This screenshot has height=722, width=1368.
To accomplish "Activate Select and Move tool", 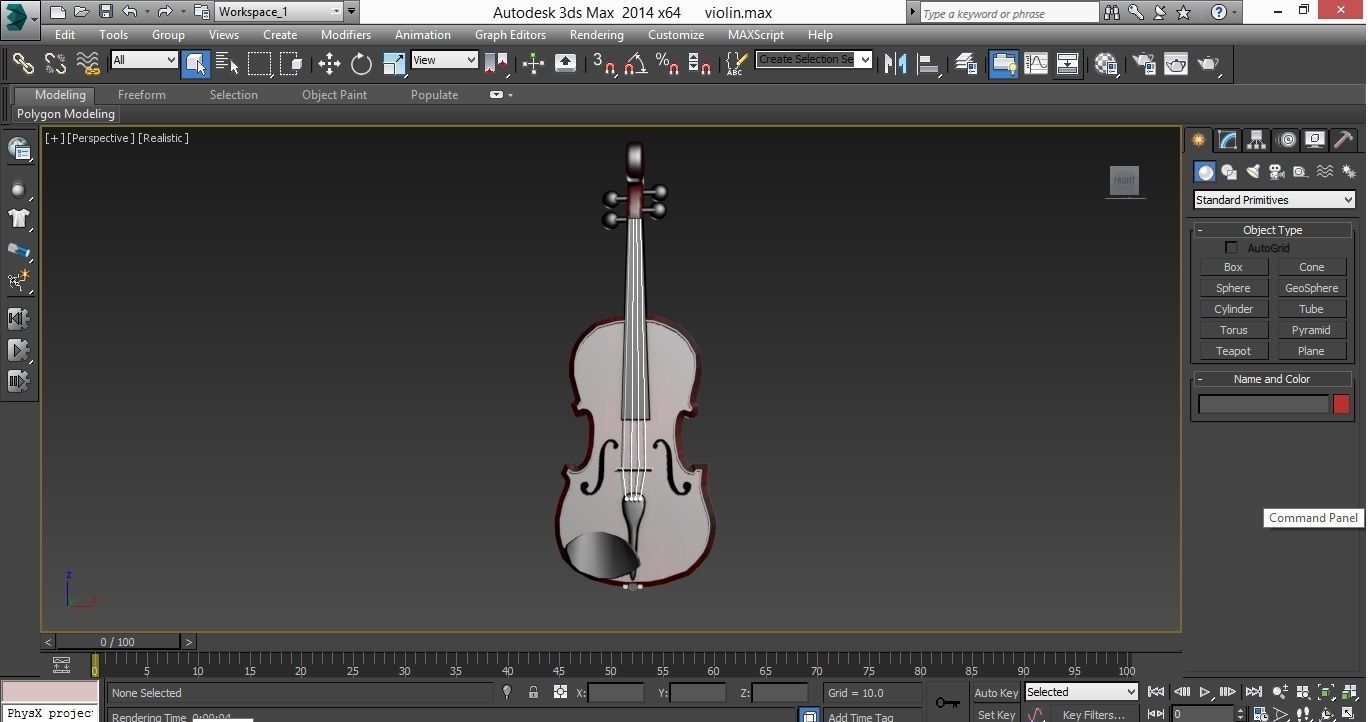I will (329, 64).
